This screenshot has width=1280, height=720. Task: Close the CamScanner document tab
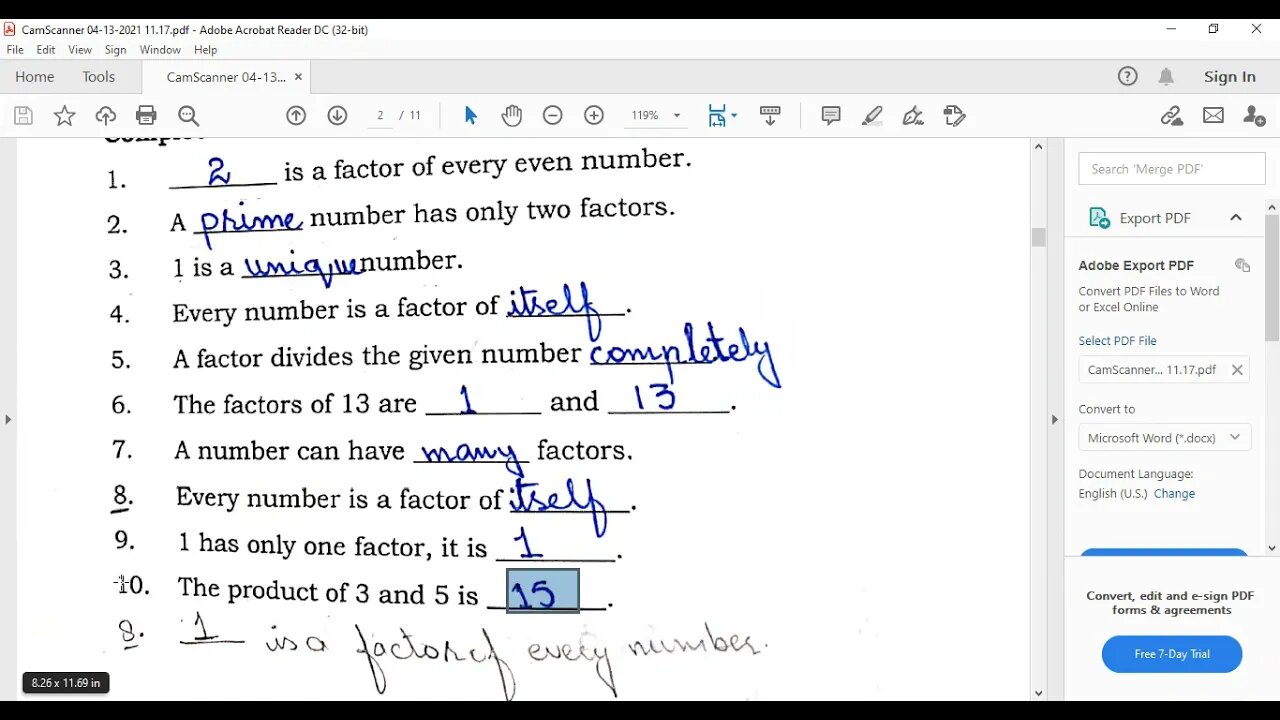pyautogui.click(x=299, y=77)
